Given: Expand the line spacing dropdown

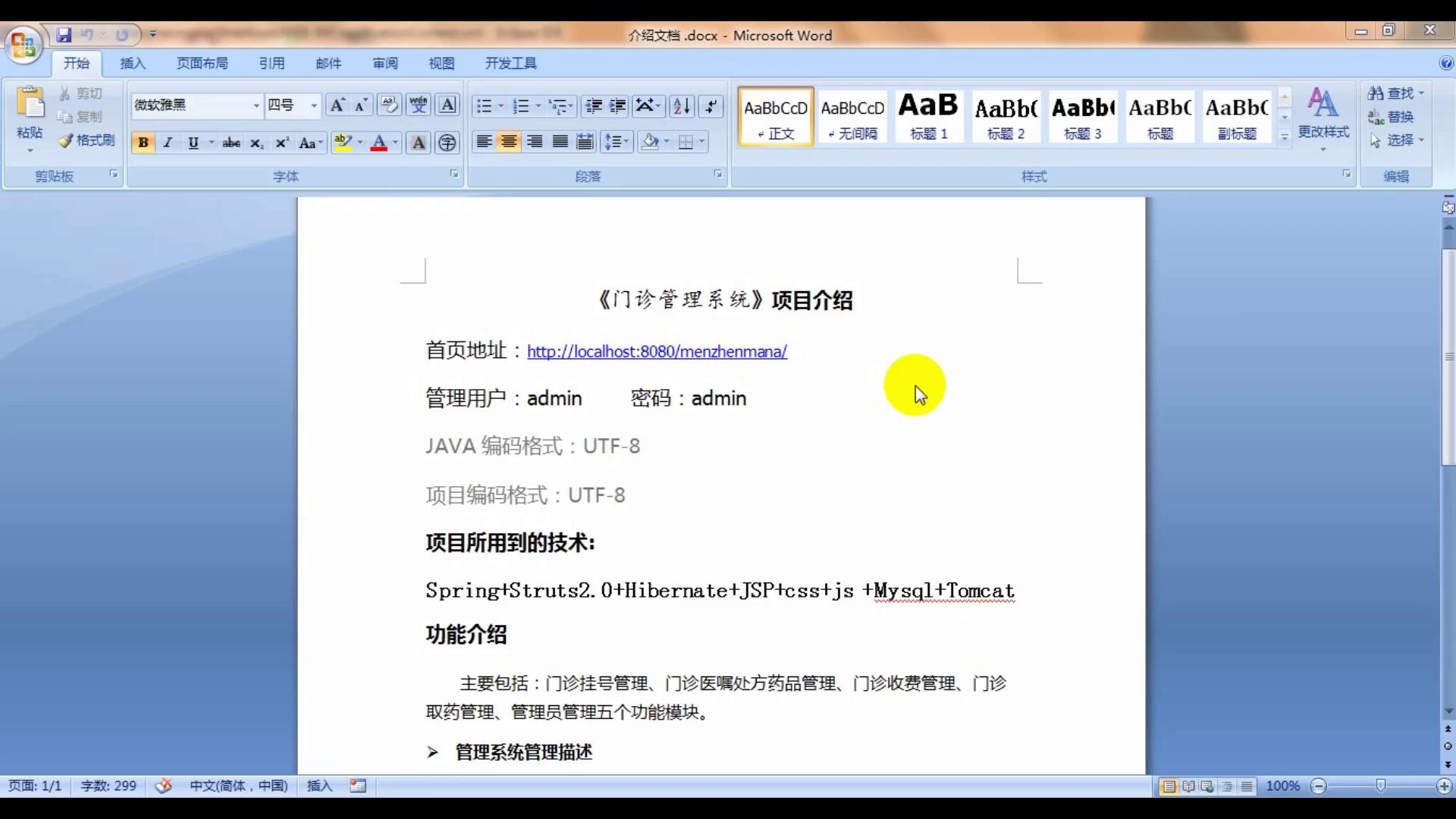Looking at the screenshot, I should coord(626,142).
